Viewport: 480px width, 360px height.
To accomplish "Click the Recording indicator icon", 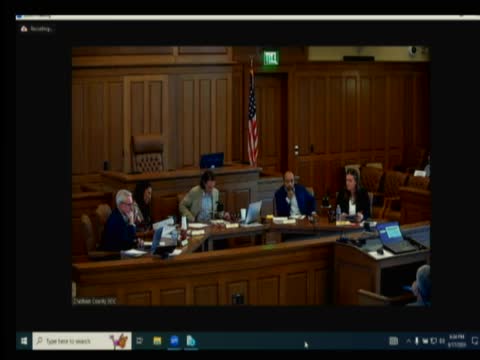I will (x=24, y=29).
